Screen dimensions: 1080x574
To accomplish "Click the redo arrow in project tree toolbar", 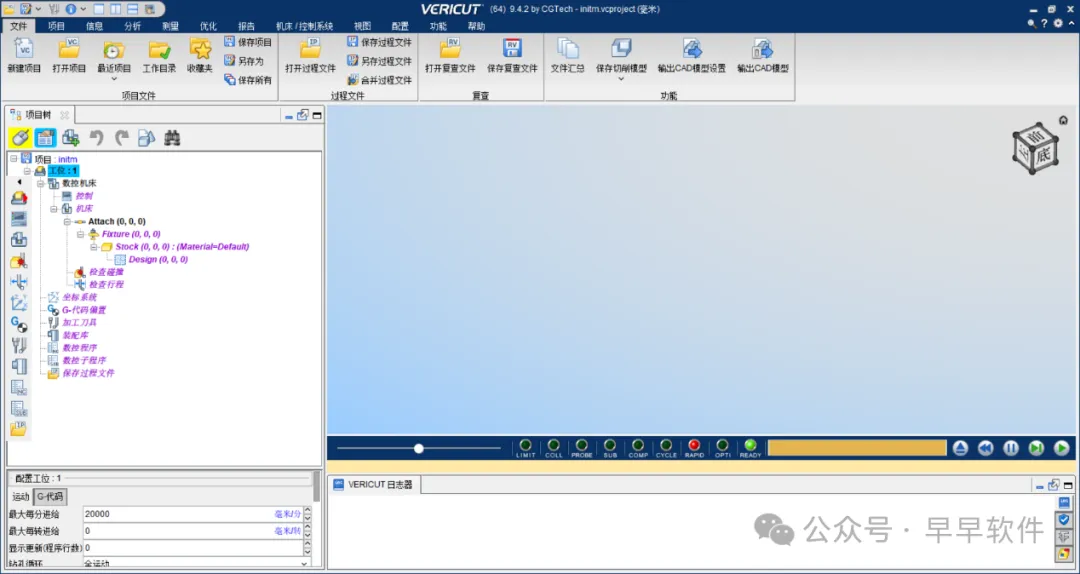I will click(122, 138).
